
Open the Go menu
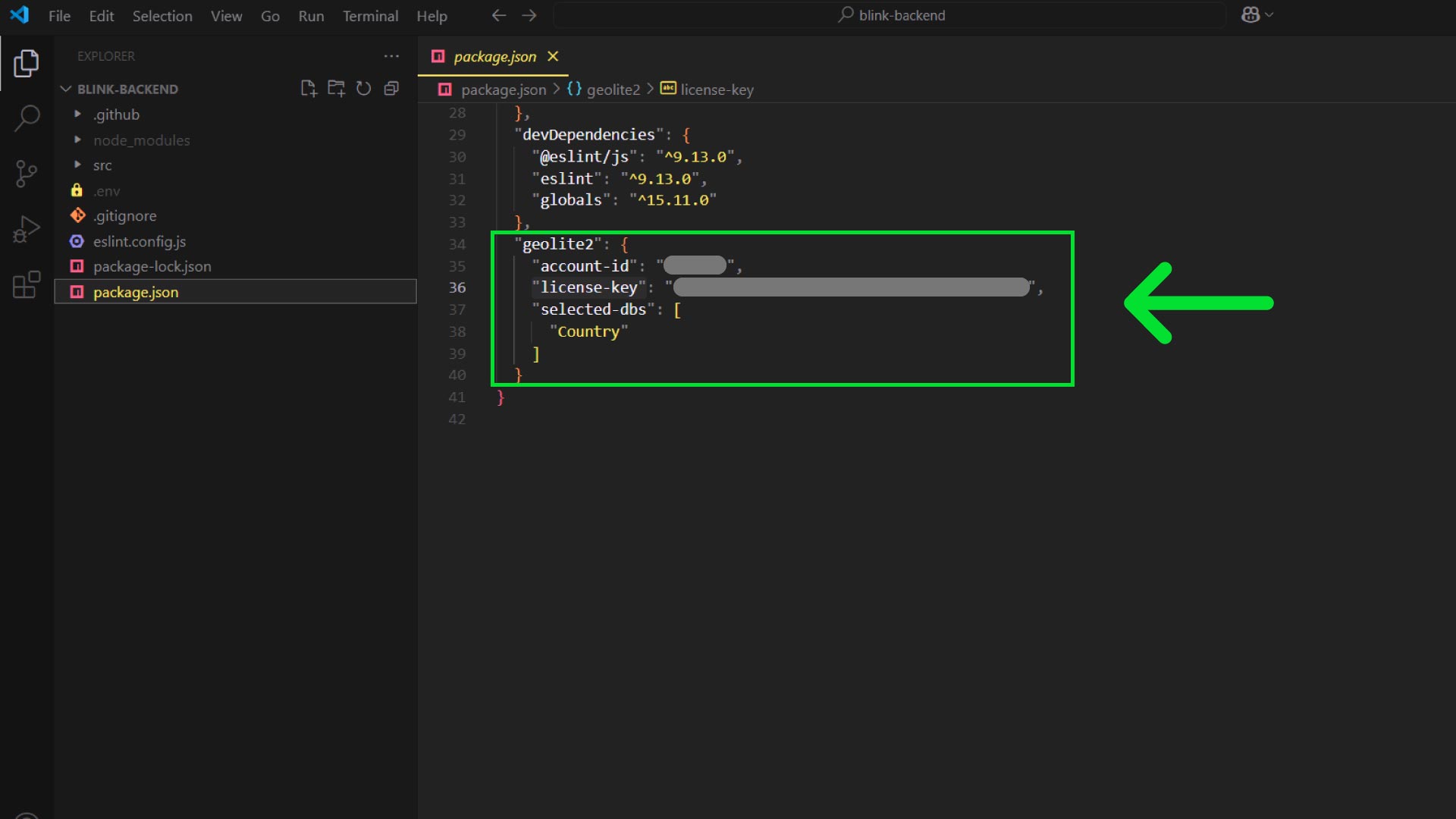pyautogui.click(x=270, y=16)
